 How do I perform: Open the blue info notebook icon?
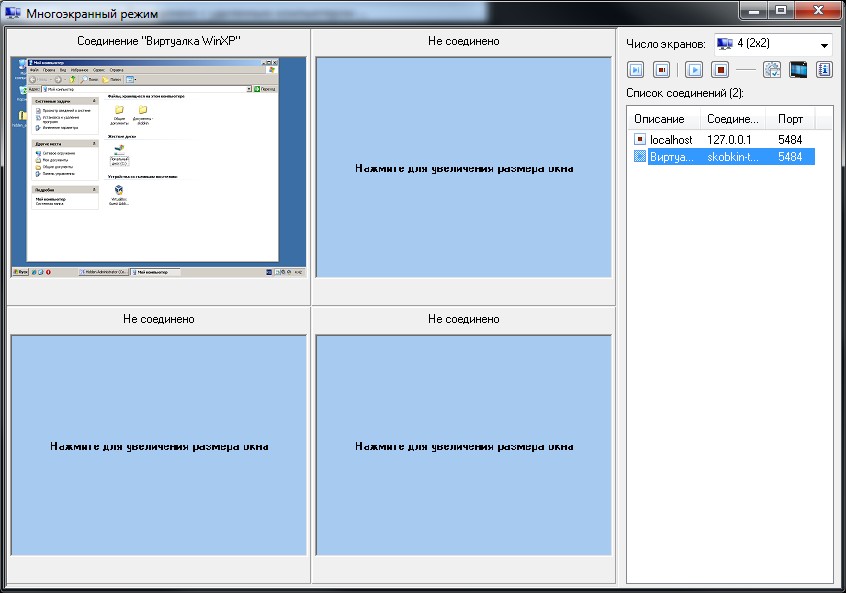tap(824, 70)
